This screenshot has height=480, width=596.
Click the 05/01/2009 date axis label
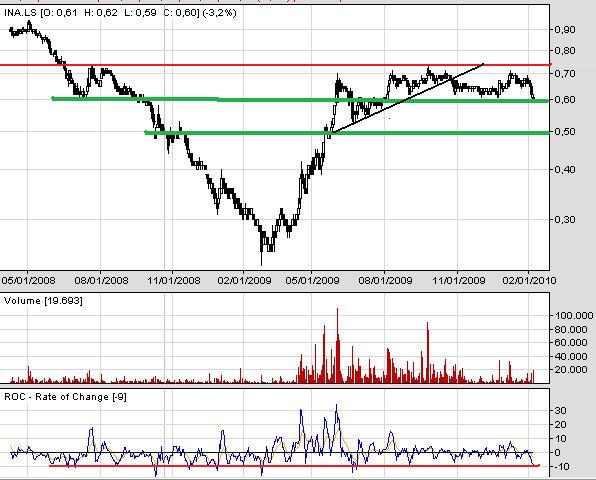click(x=312, y=280)
